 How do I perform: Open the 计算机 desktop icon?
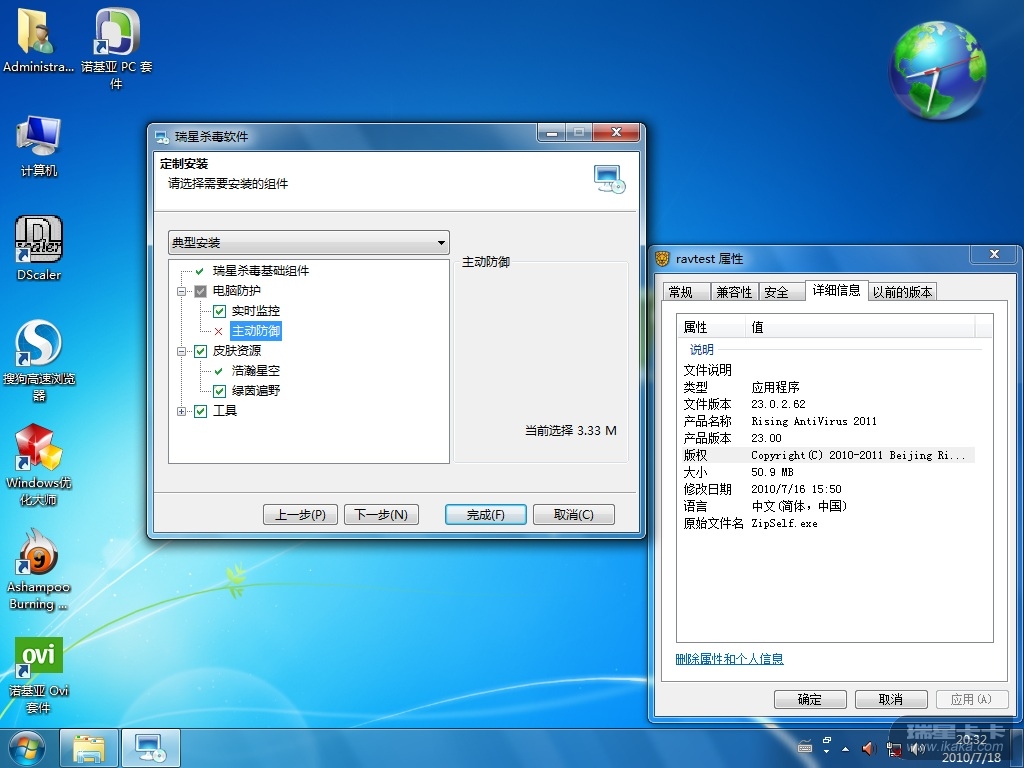(39, 145)
